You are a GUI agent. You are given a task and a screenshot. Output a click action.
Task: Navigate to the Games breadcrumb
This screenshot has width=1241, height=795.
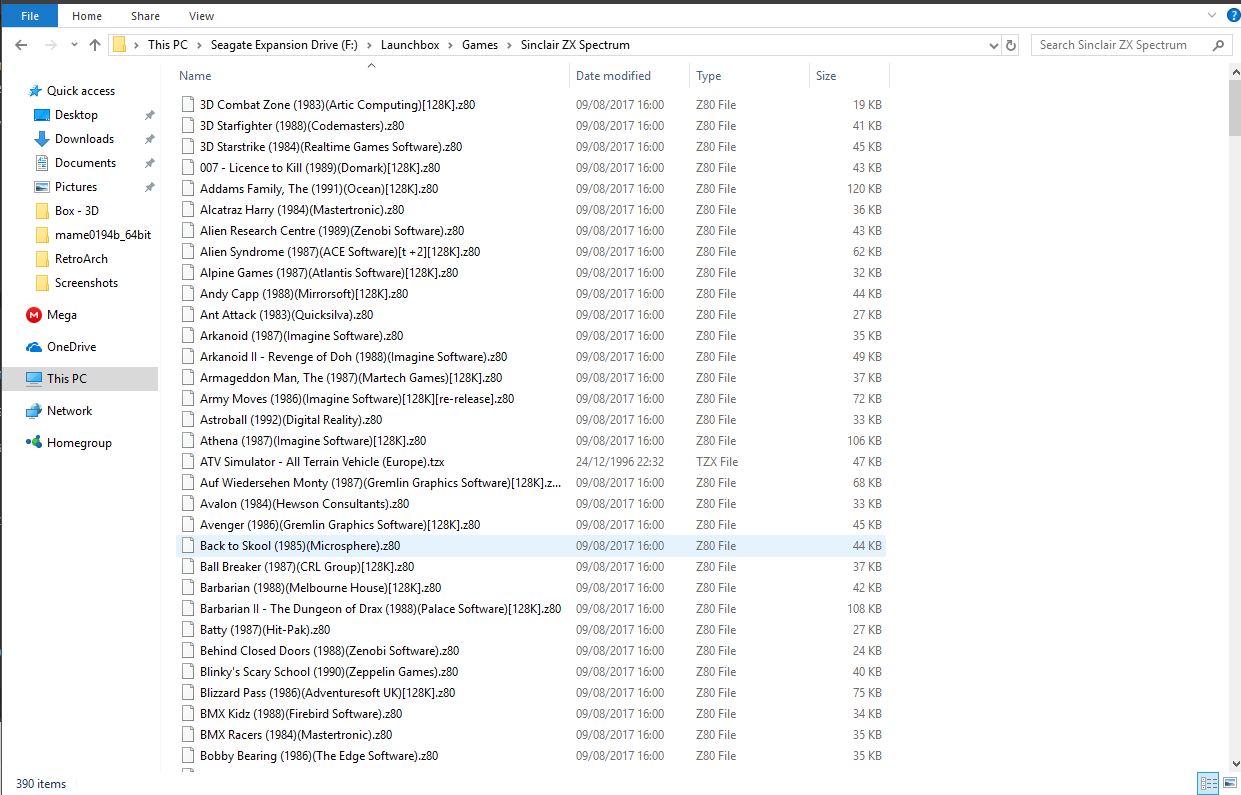(480, 45)
